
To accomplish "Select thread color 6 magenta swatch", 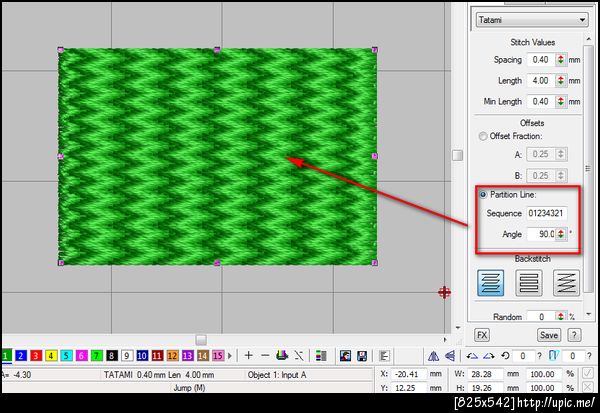I will tap(81, 356).
